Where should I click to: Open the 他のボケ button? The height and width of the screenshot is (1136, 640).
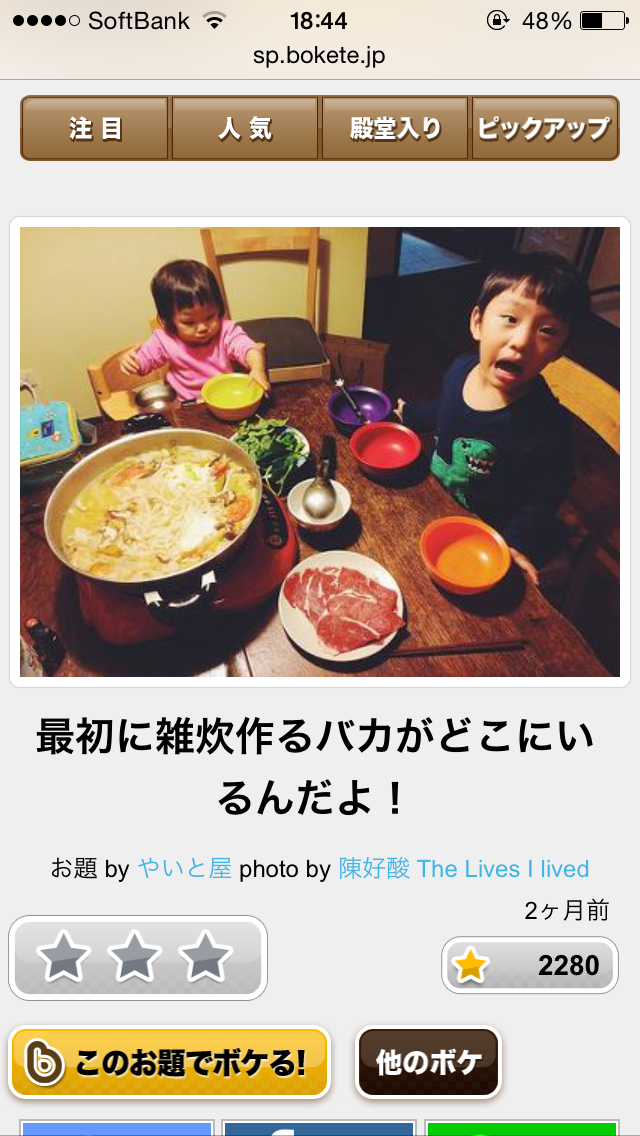click(428, 1063)
